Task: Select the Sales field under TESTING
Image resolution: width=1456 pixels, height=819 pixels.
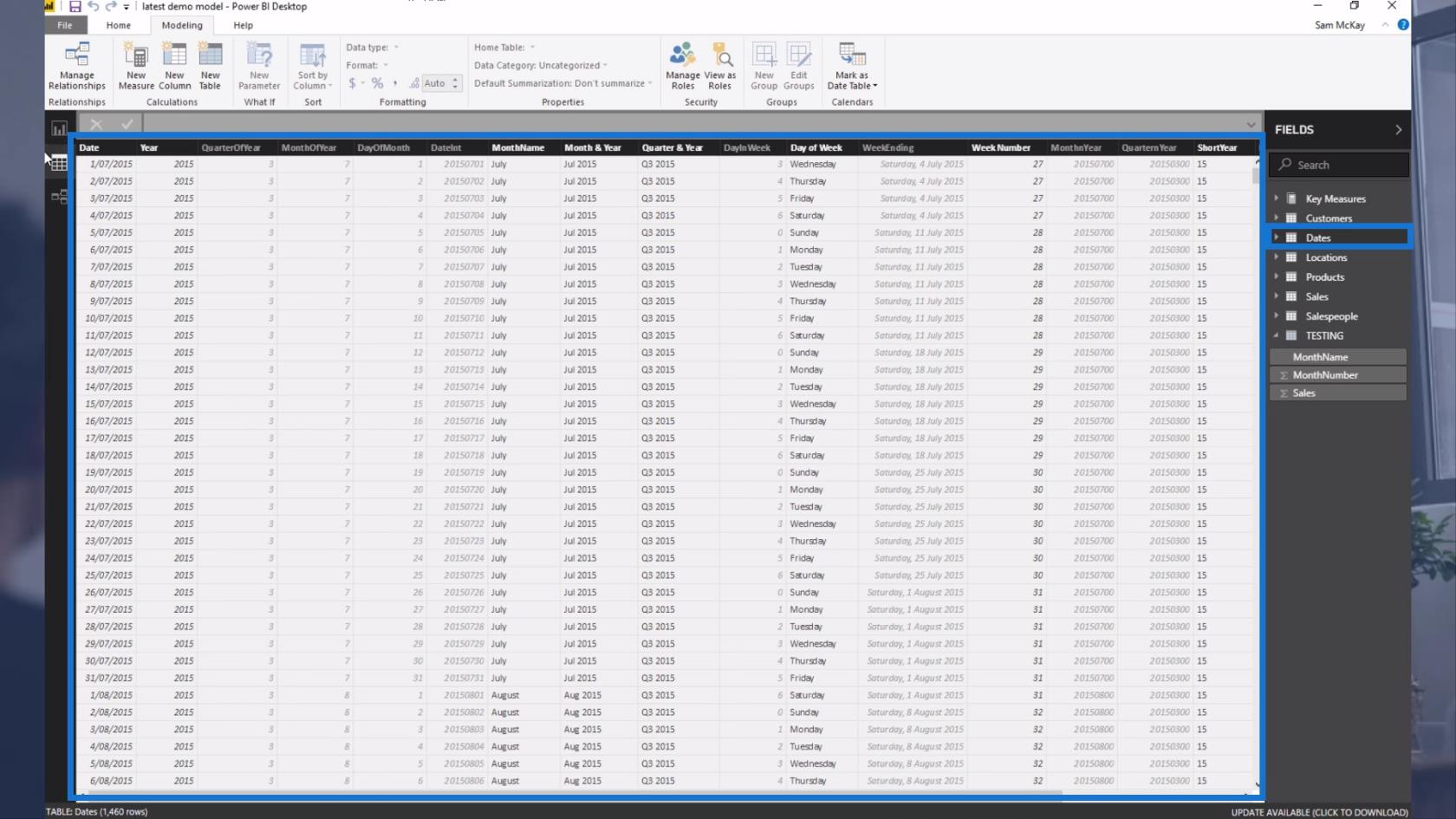Action: [x=1338, y=393]
